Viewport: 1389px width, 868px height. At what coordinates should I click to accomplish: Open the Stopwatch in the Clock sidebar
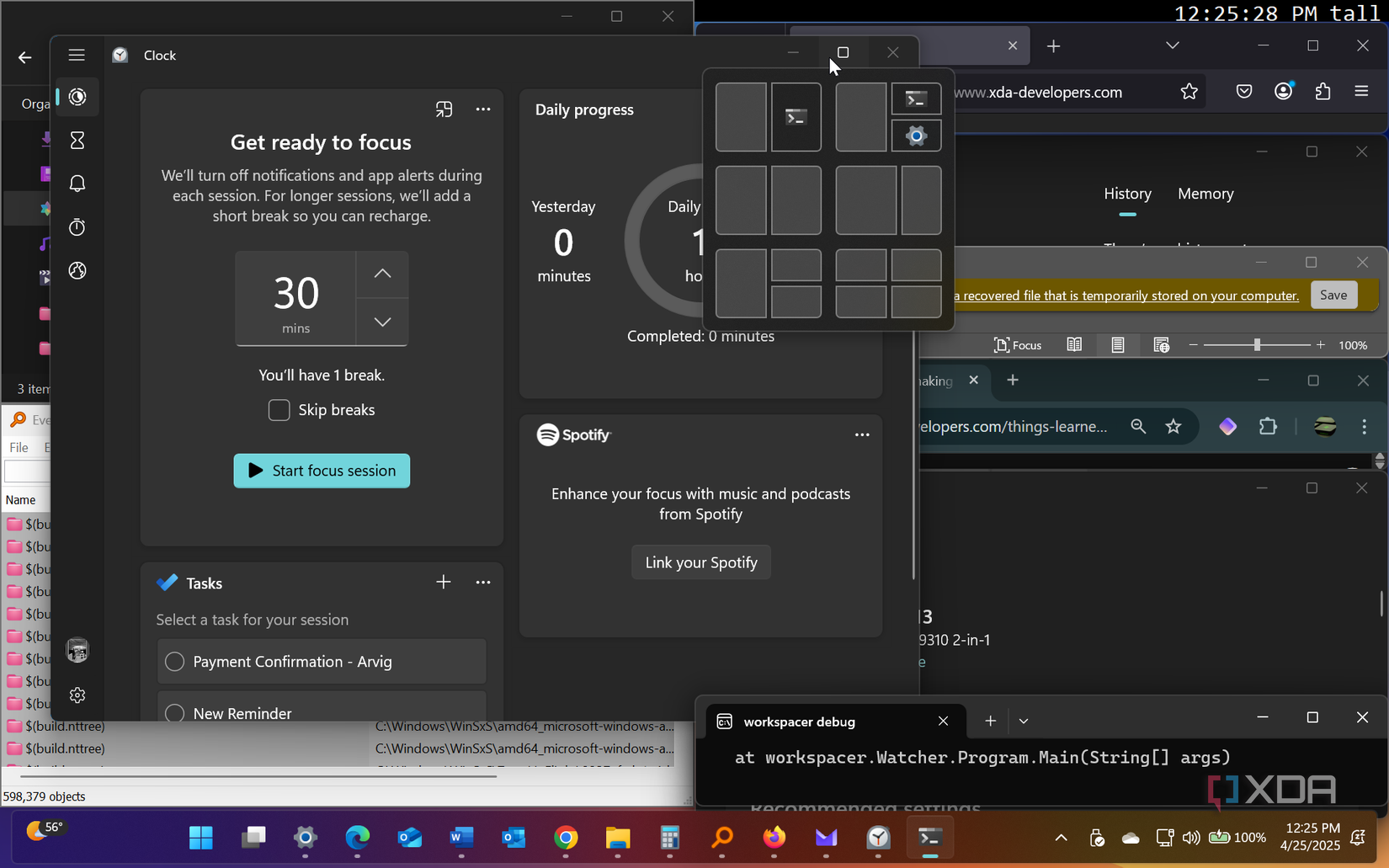pyautogui.click(x=77, y=226)
